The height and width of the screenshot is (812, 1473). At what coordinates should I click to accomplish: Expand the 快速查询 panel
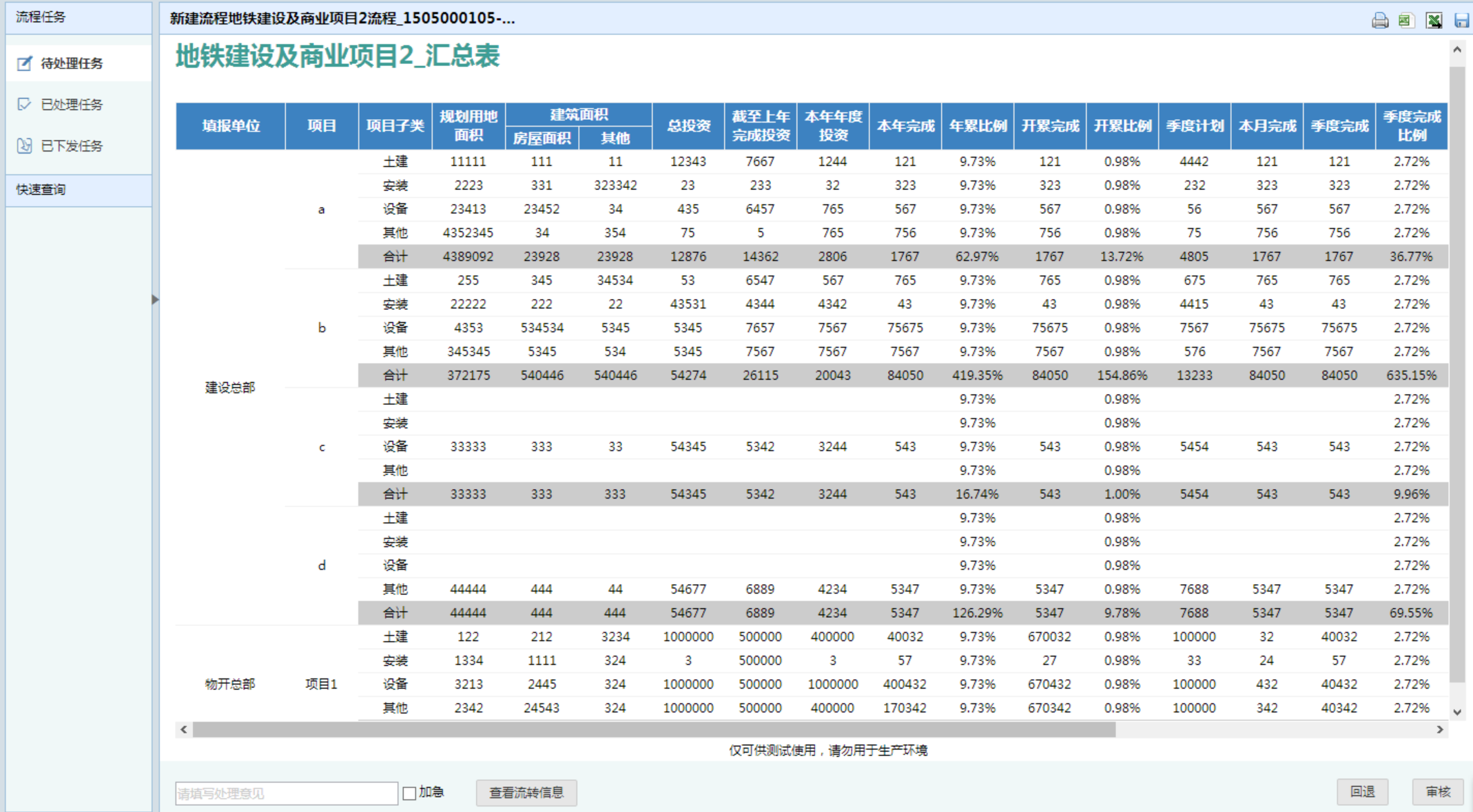pos(79,190)
